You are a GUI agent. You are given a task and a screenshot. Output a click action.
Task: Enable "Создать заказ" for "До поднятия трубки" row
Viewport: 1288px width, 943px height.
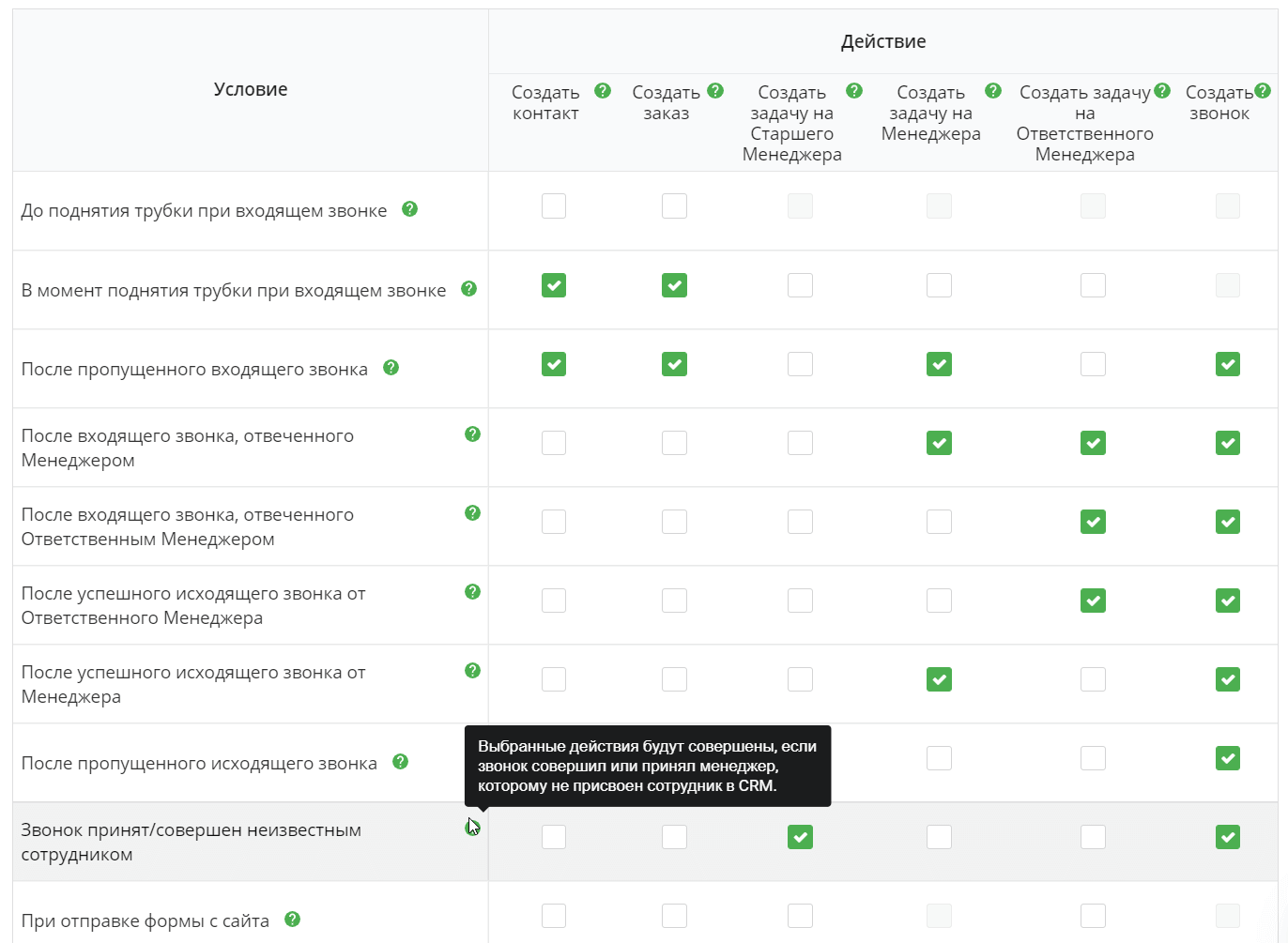674,206
